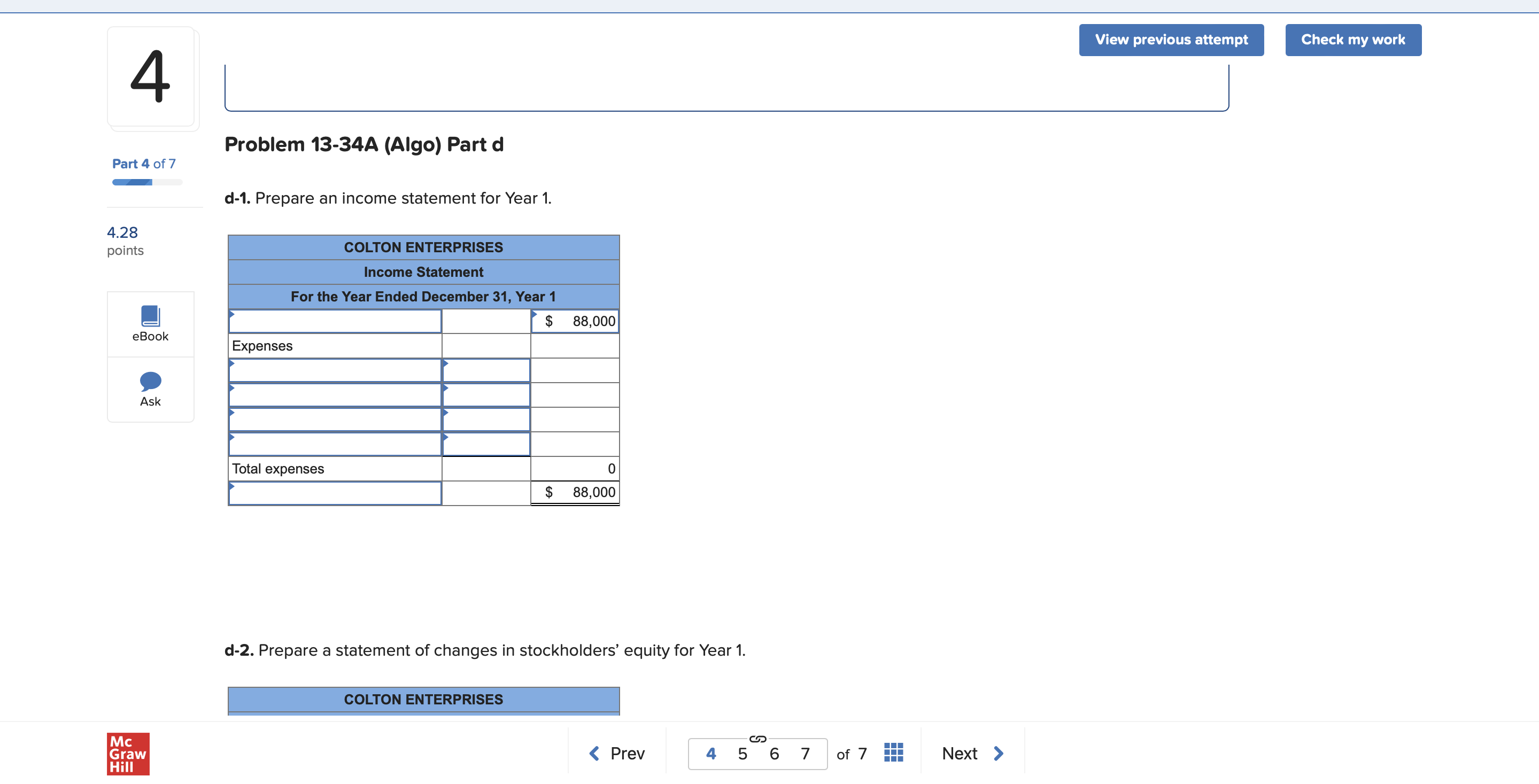
Task: Open the second expense name dropdown
Action: 335,395
